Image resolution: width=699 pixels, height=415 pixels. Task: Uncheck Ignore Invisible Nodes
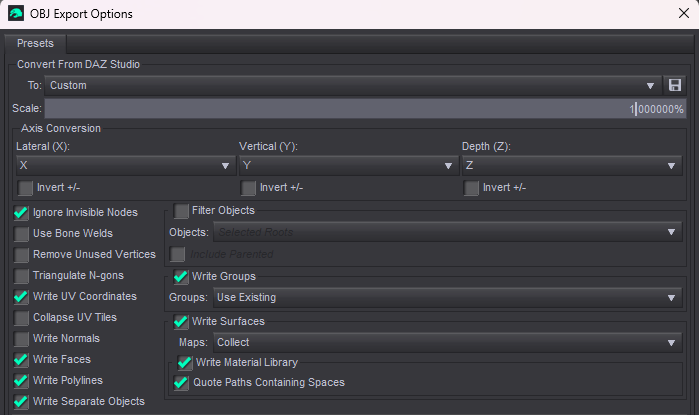[22, 213]
